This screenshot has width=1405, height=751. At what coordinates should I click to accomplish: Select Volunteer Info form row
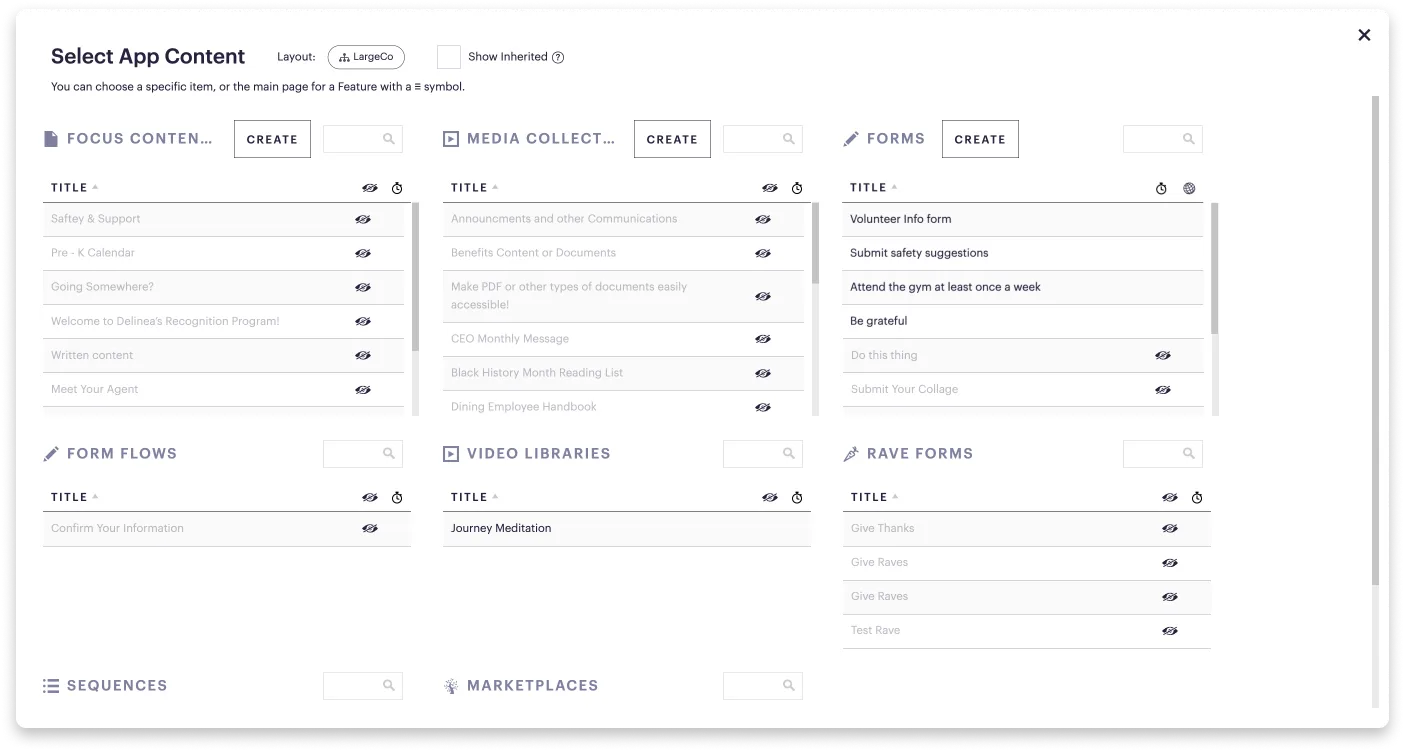pyautogui.click(x=1023, y=219)
